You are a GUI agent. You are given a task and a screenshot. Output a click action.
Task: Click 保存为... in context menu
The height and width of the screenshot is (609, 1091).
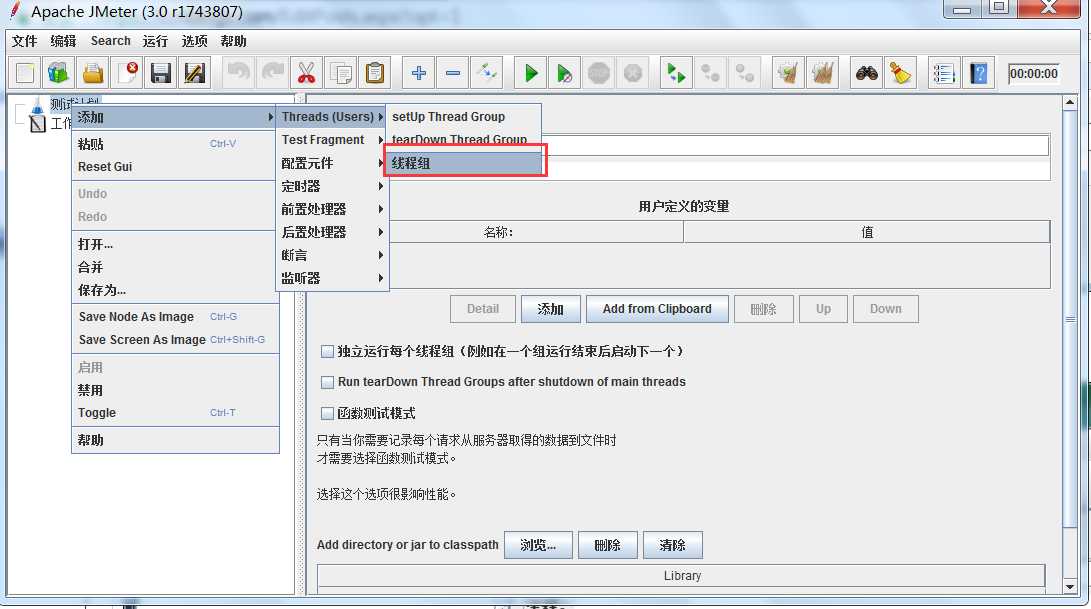(x=175, y=290)
